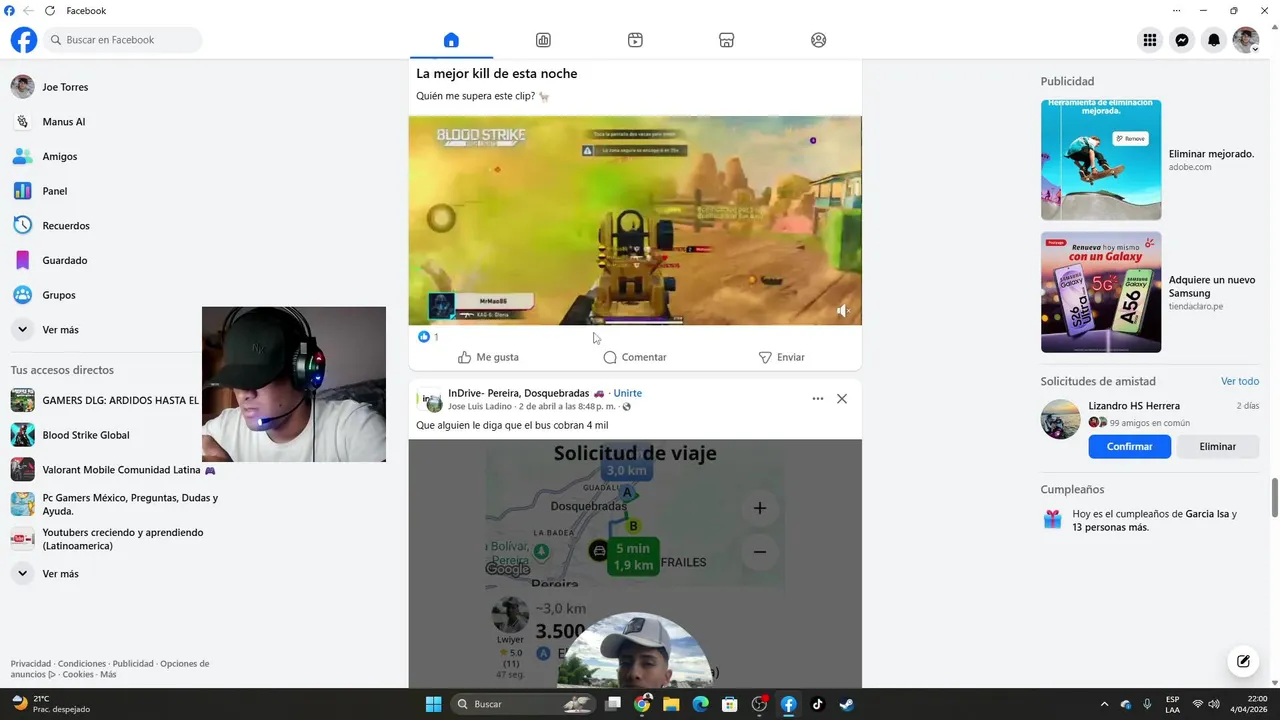Viewport: 1280px width, 720px height.
Task: Play the Blood Strike video clip
Action: coord(635,220)
